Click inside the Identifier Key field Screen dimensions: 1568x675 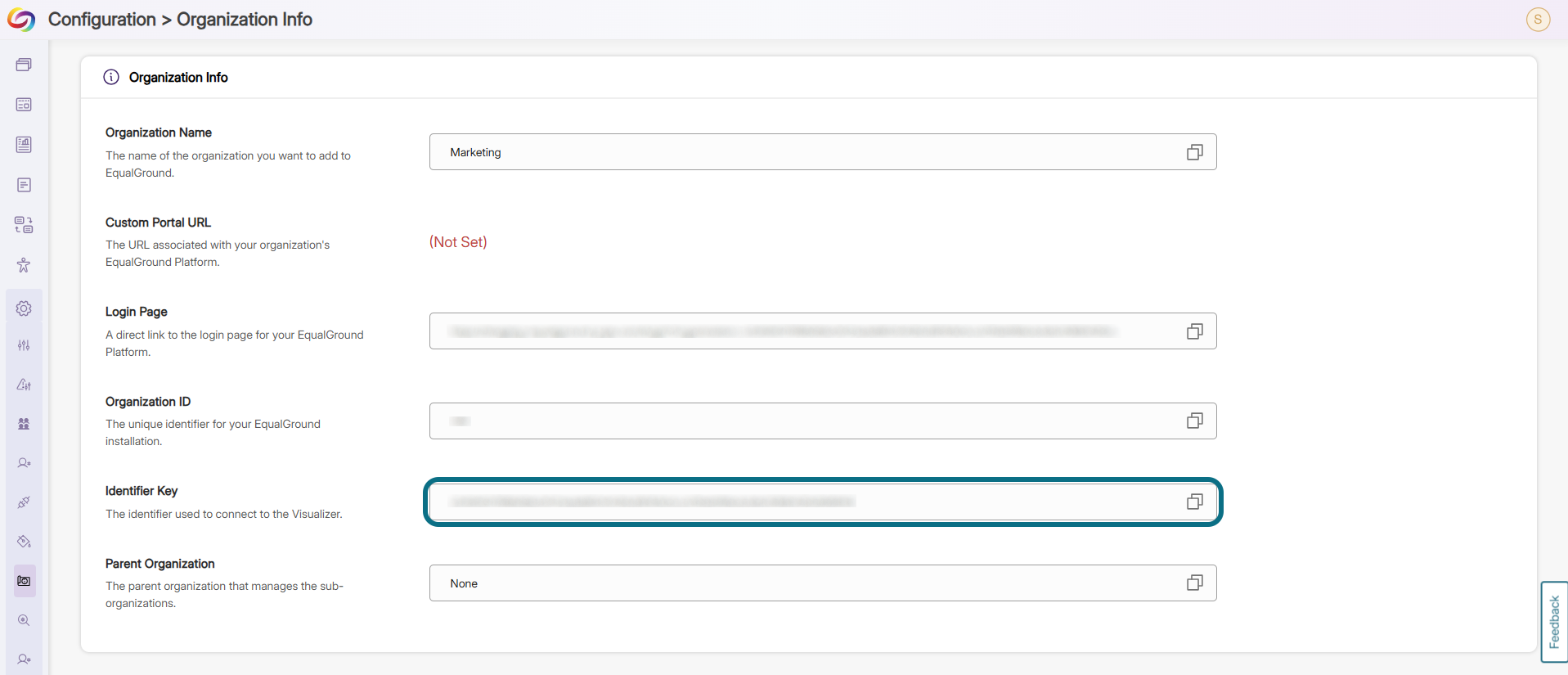(x=823, y=502)
